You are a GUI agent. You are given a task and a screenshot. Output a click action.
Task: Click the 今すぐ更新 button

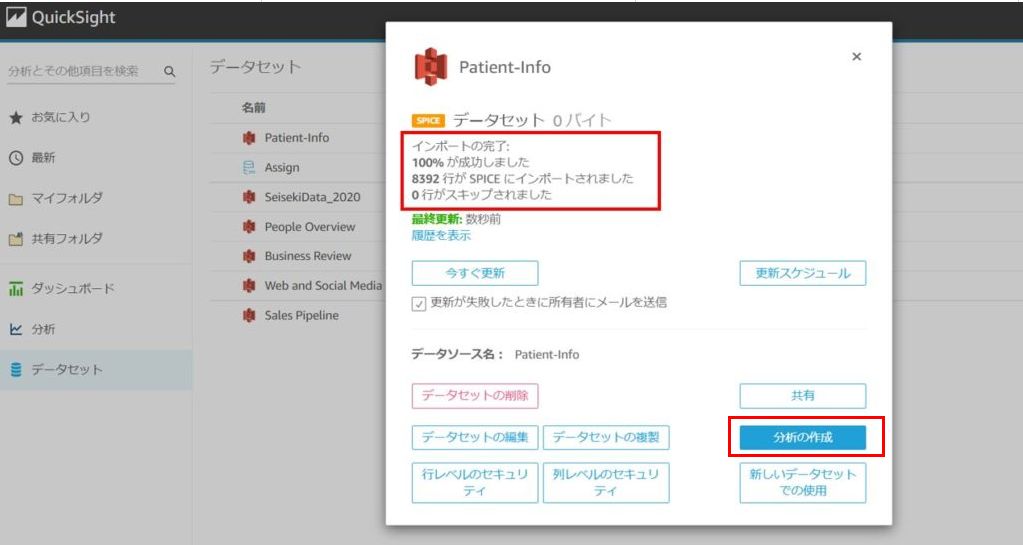click(475, 273)
